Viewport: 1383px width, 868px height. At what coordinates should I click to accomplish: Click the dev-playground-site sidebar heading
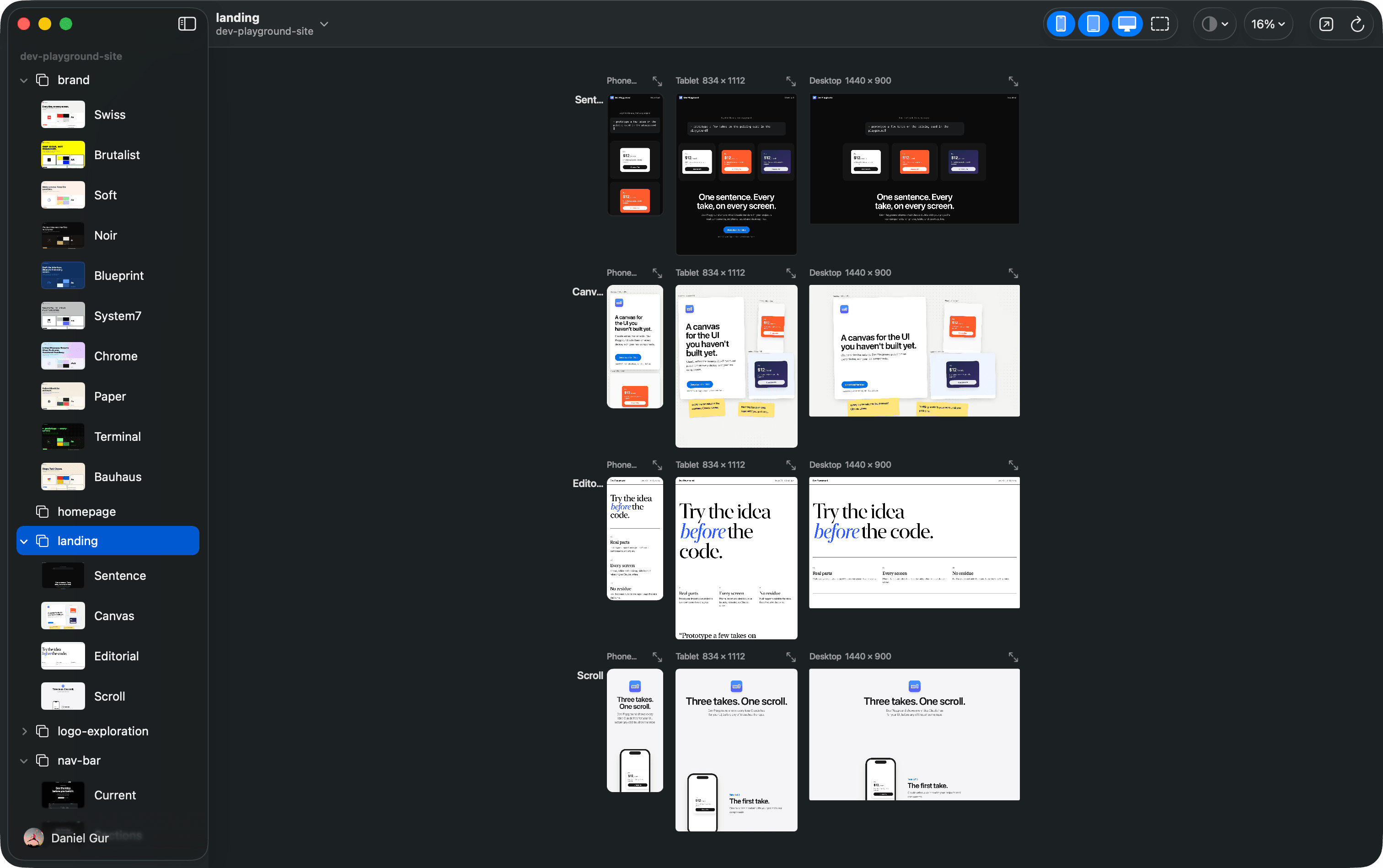point(71,56)
